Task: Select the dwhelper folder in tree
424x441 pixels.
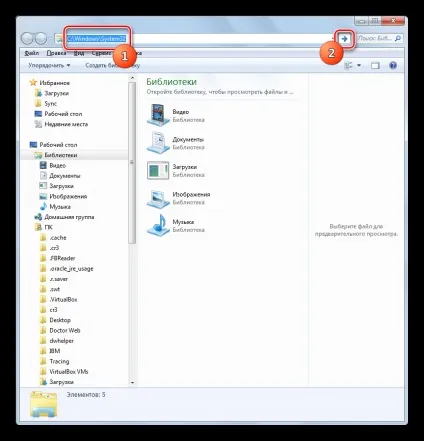Action: pyautogui.click(x=61, y=341)
